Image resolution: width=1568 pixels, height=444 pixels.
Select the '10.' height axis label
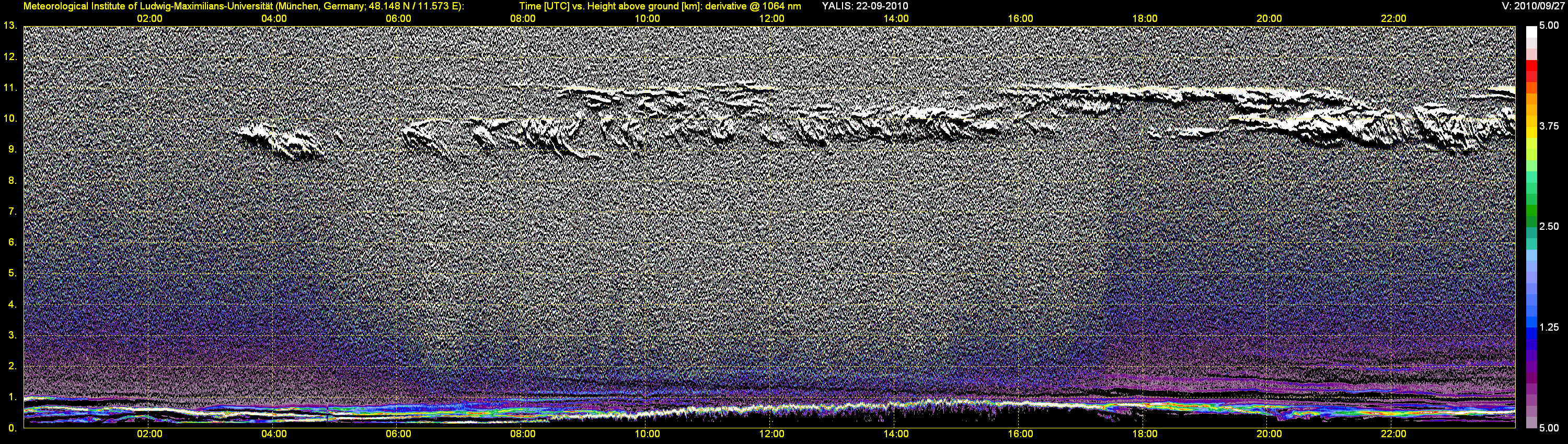coord(10,118)
